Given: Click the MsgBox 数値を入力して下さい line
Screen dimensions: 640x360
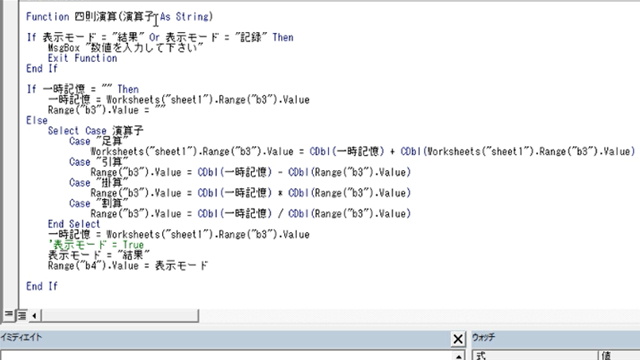Looking at the screenshot, I should click(125, 47).
